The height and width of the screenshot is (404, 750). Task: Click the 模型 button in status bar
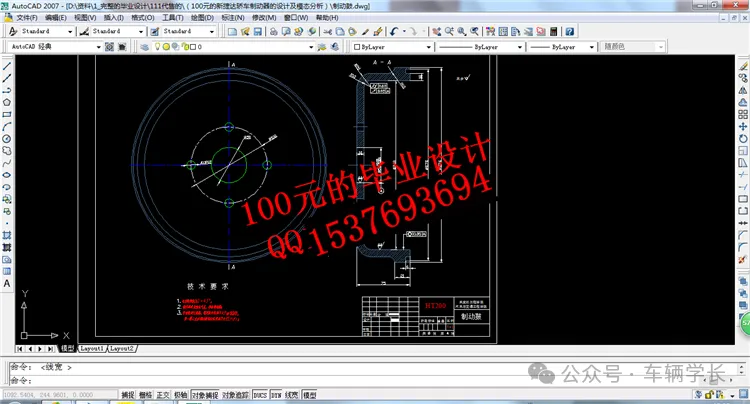310,395
